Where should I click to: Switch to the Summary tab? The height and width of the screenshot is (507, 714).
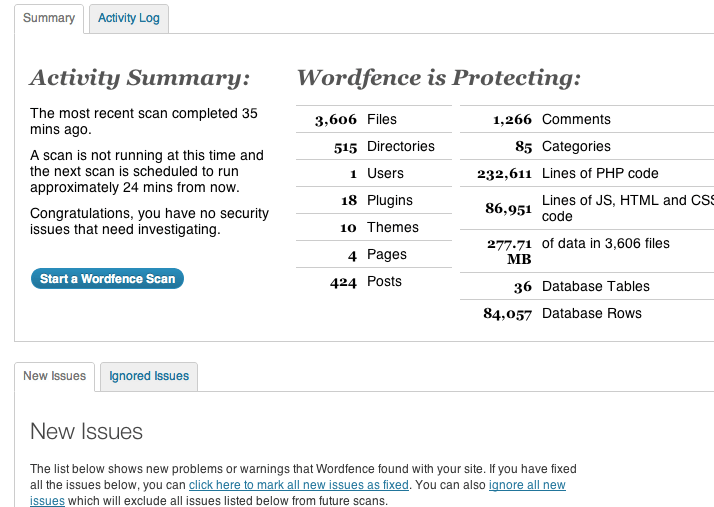49,18
